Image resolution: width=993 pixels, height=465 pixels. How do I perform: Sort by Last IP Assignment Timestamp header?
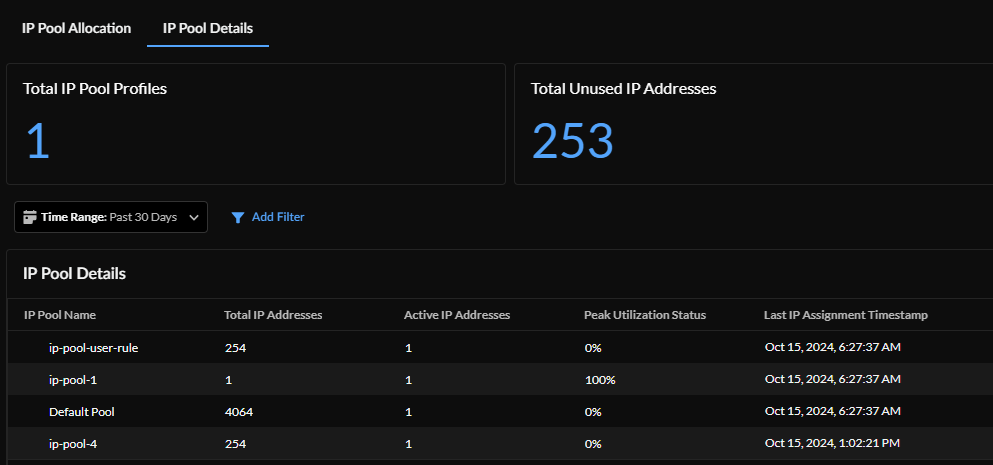845,315
